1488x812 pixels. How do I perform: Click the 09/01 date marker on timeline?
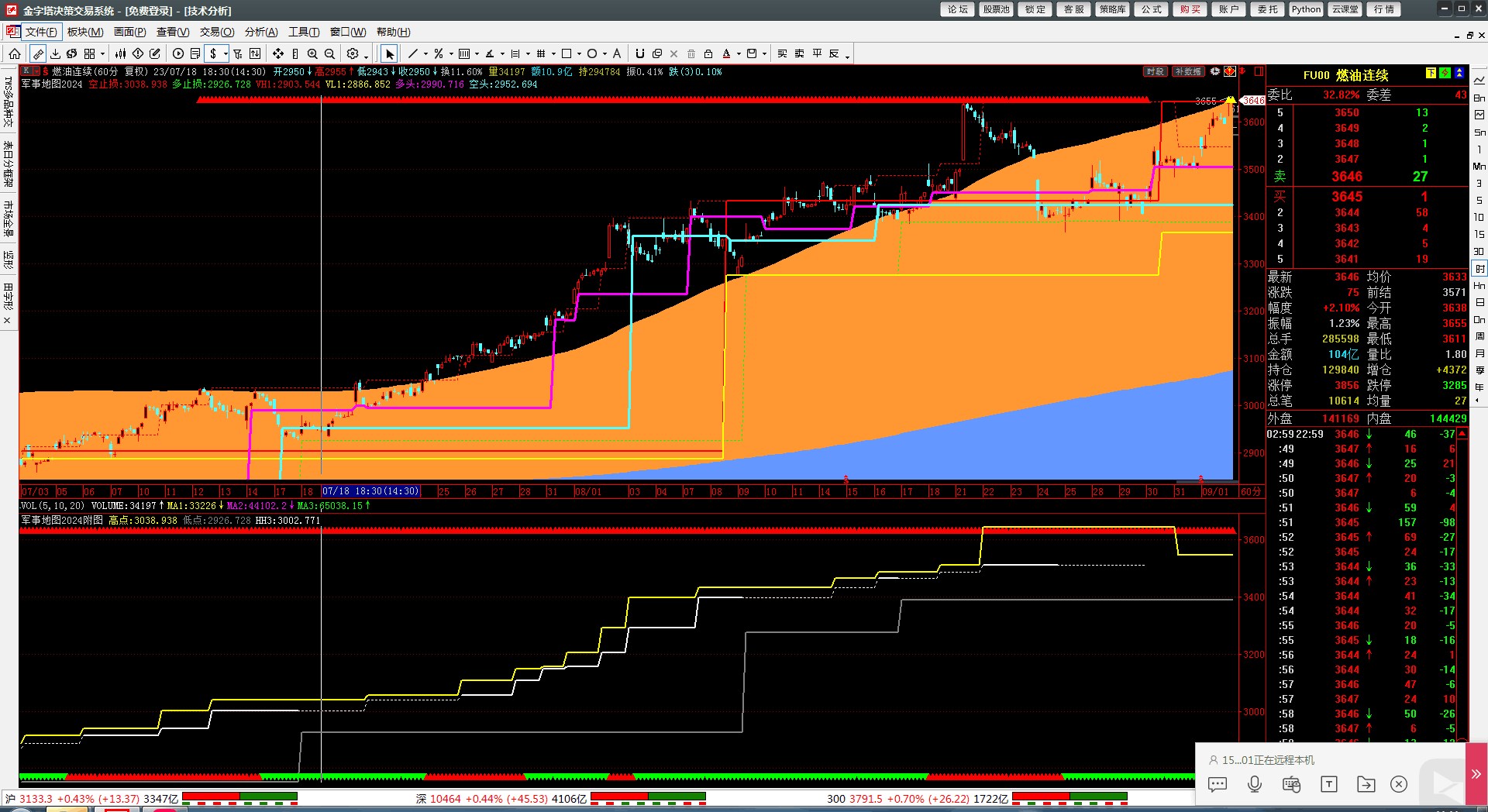pyautogui.click(x=1215, y=492)
